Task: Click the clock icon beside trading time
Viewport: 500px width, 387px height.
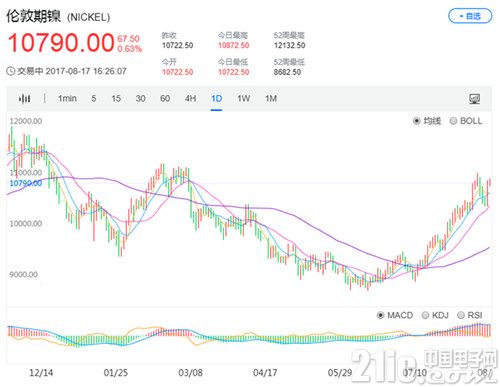Action: [x=11, y=71]
